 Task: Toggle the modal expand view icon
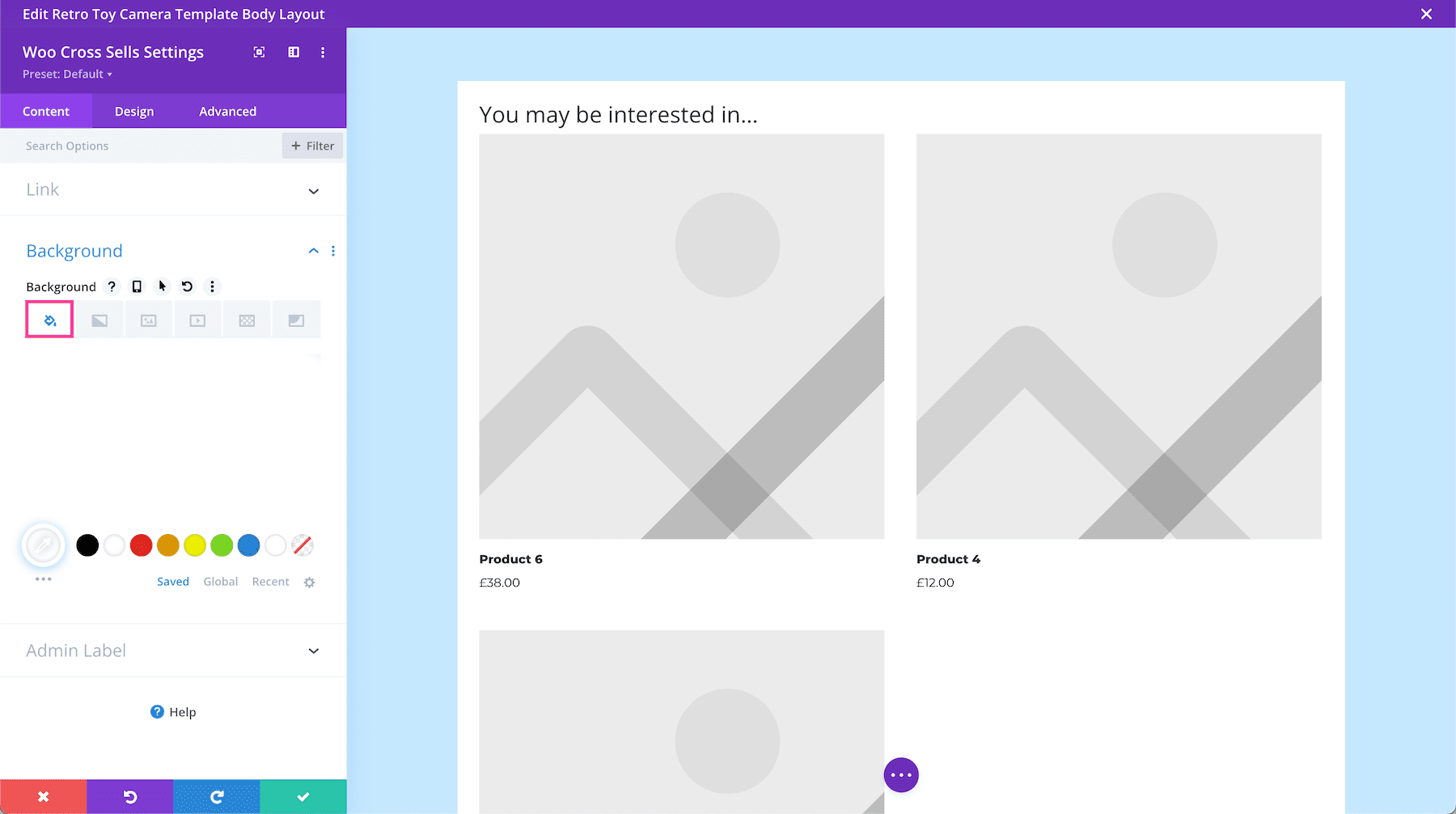coord(259,52)
